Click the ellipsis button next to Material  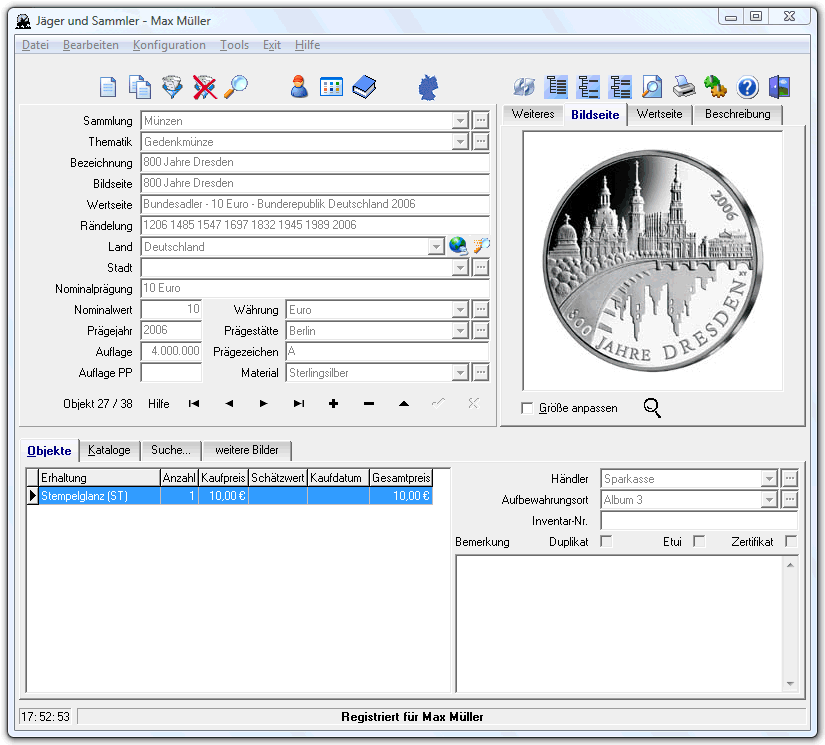[480, 372]
